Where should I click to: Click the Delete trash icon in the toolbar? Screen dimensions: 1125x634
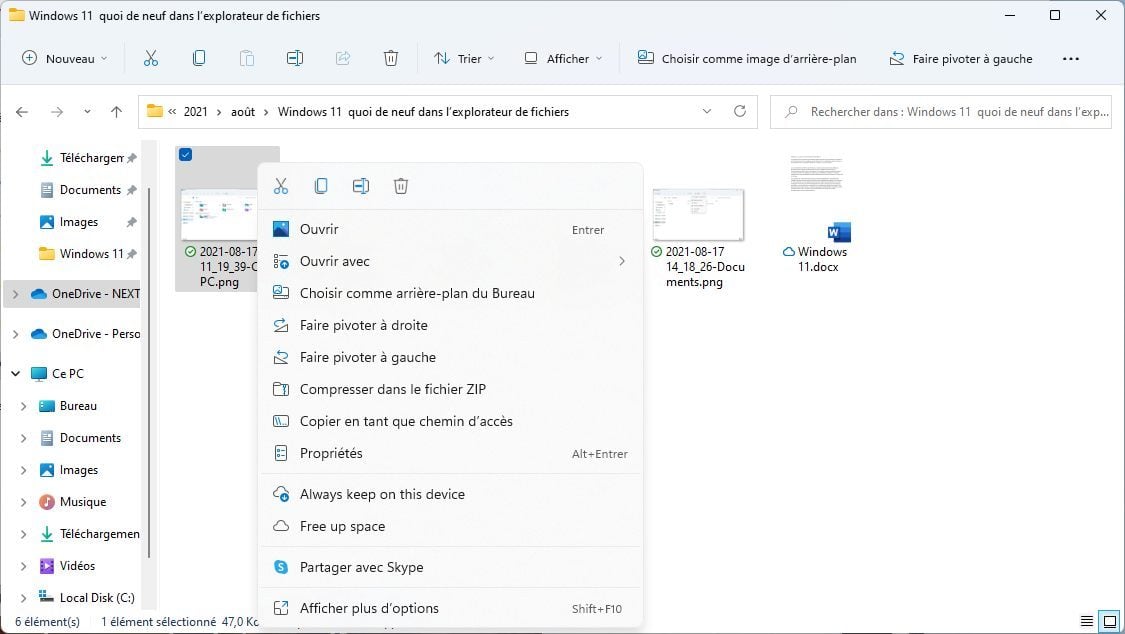pos(391,59)
